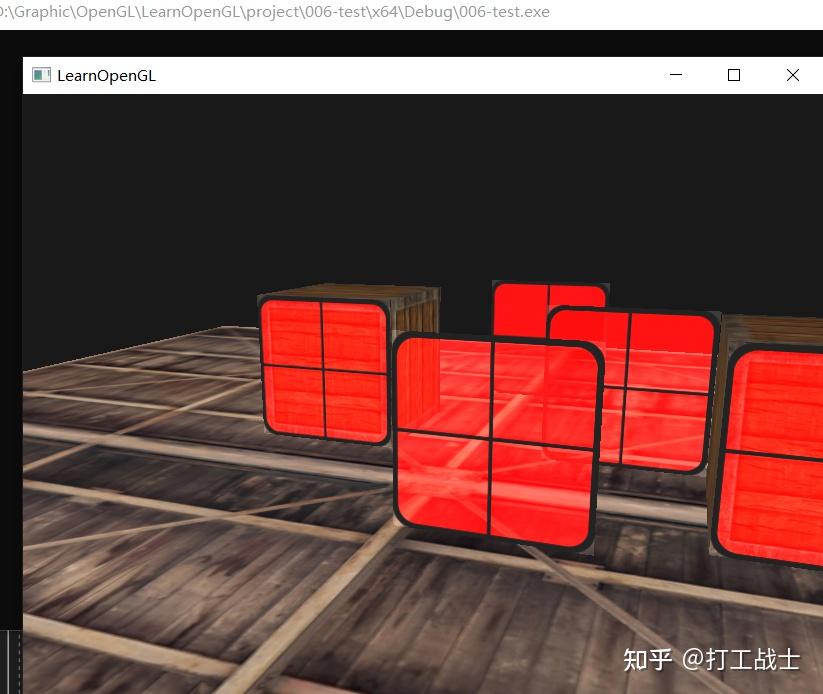This screenshot has width=823, height=694.
Task: Select the leftmost red transparent cube
Action: (x=323, y=370)
